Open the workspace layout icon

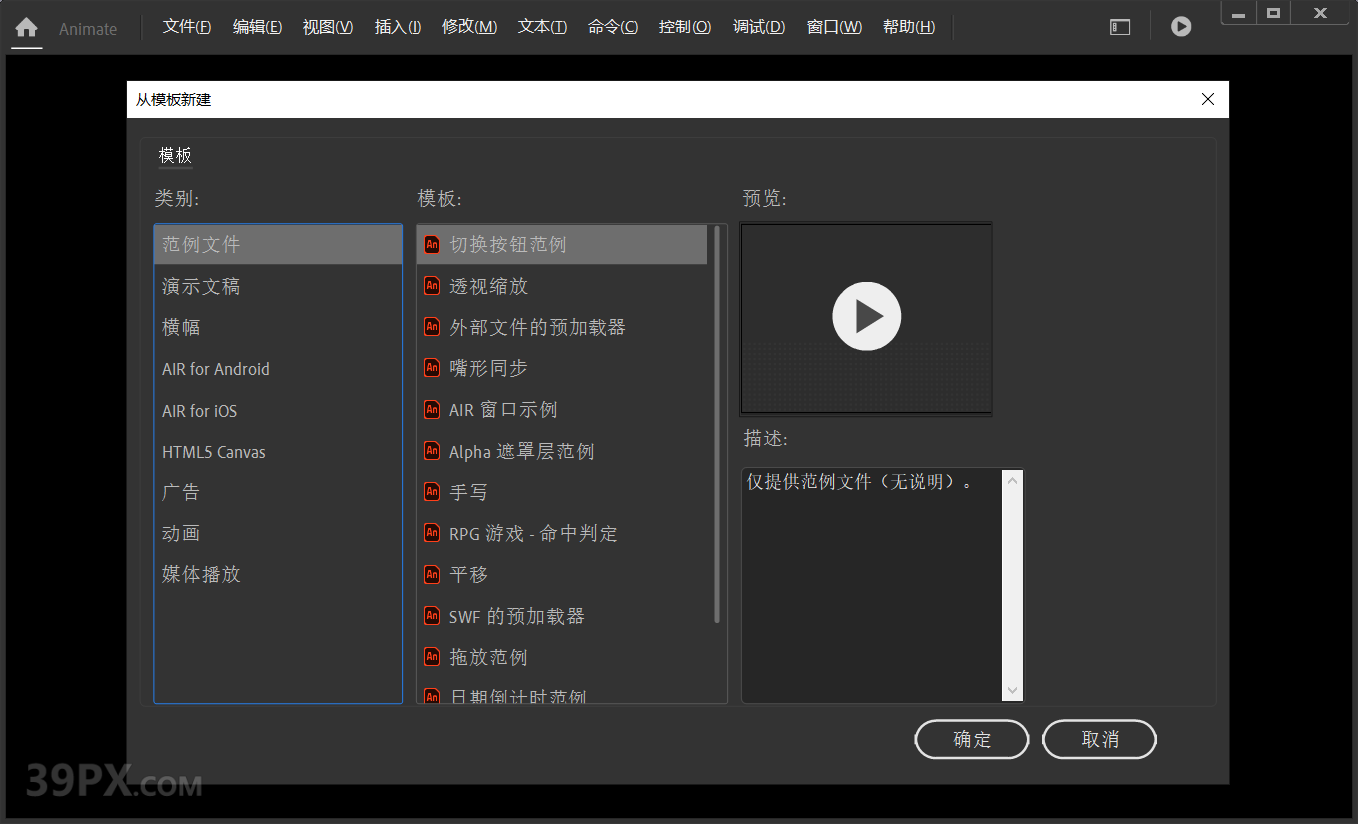click(x=1120, y=28)
